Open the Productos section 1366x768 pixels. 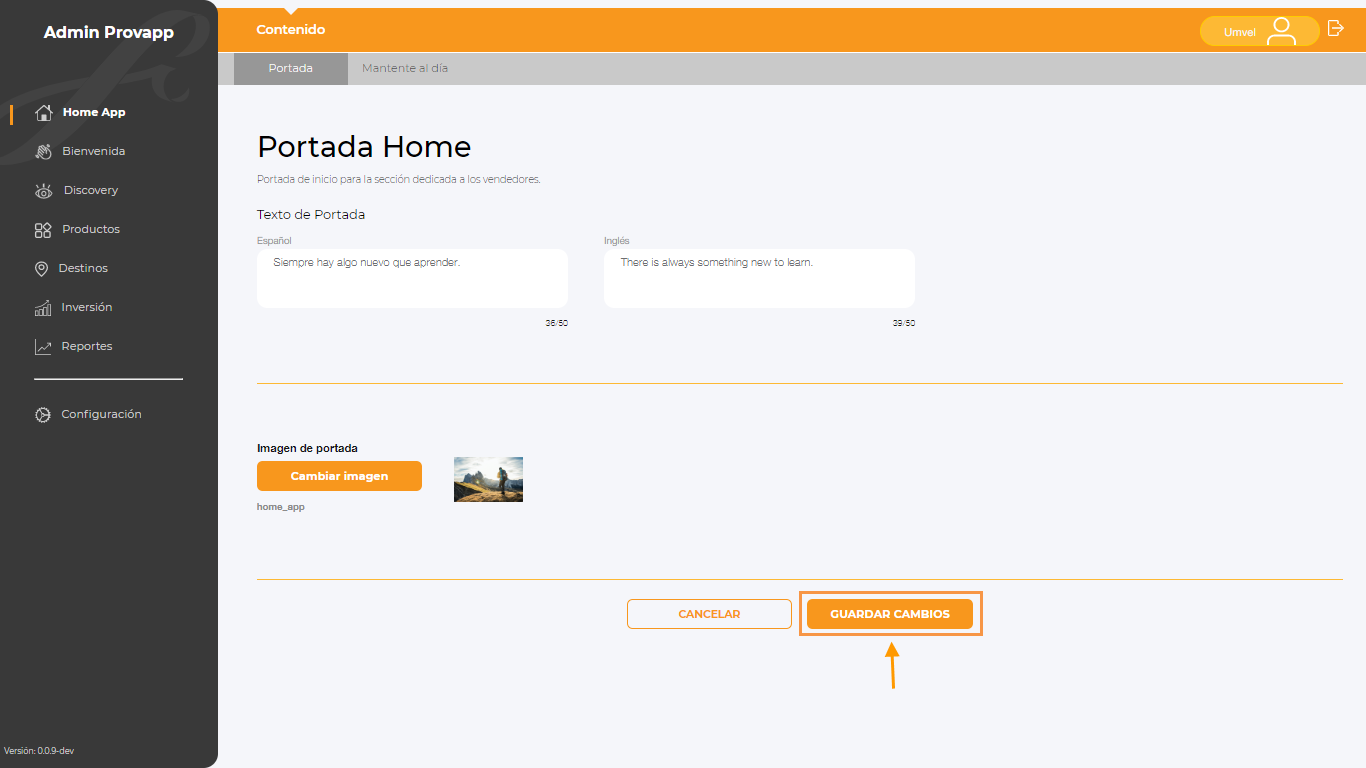click(x=91, y=229)
